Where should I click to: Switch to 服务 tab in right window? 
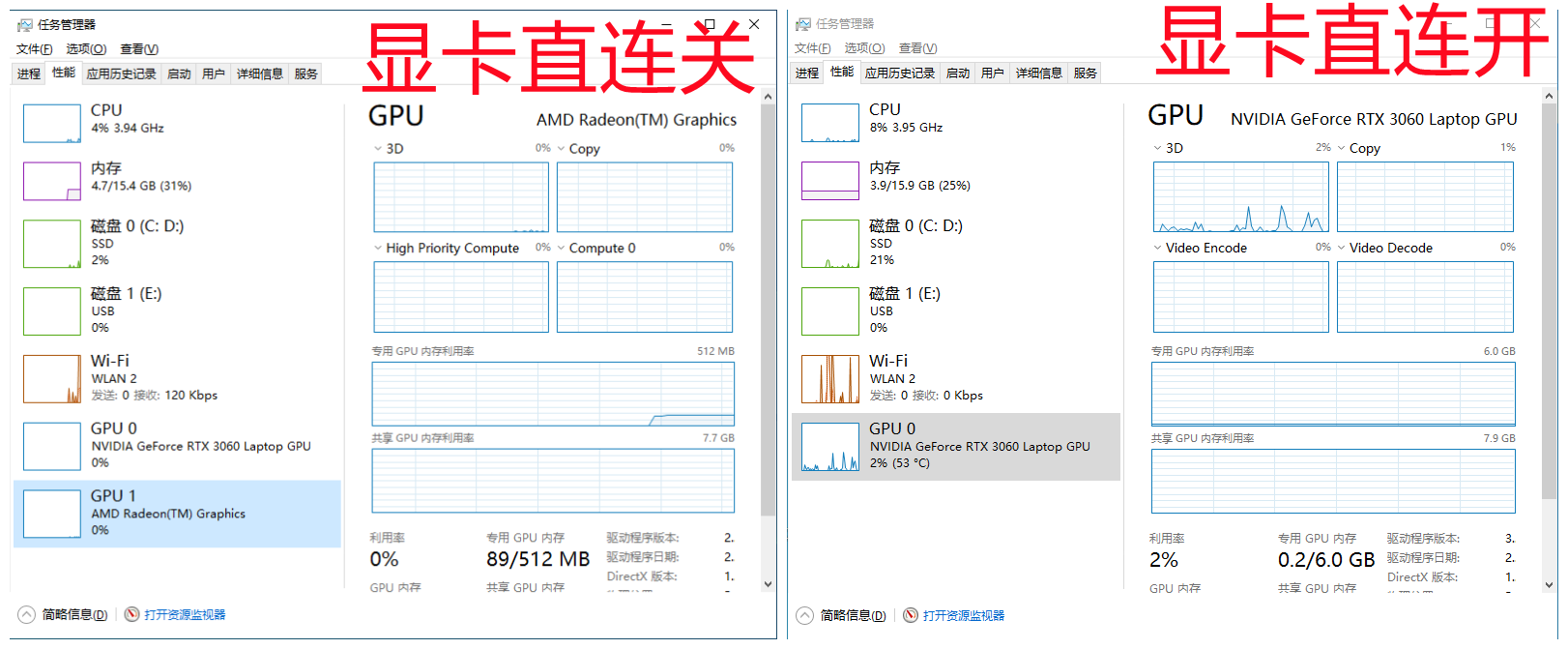[1086, 73]
